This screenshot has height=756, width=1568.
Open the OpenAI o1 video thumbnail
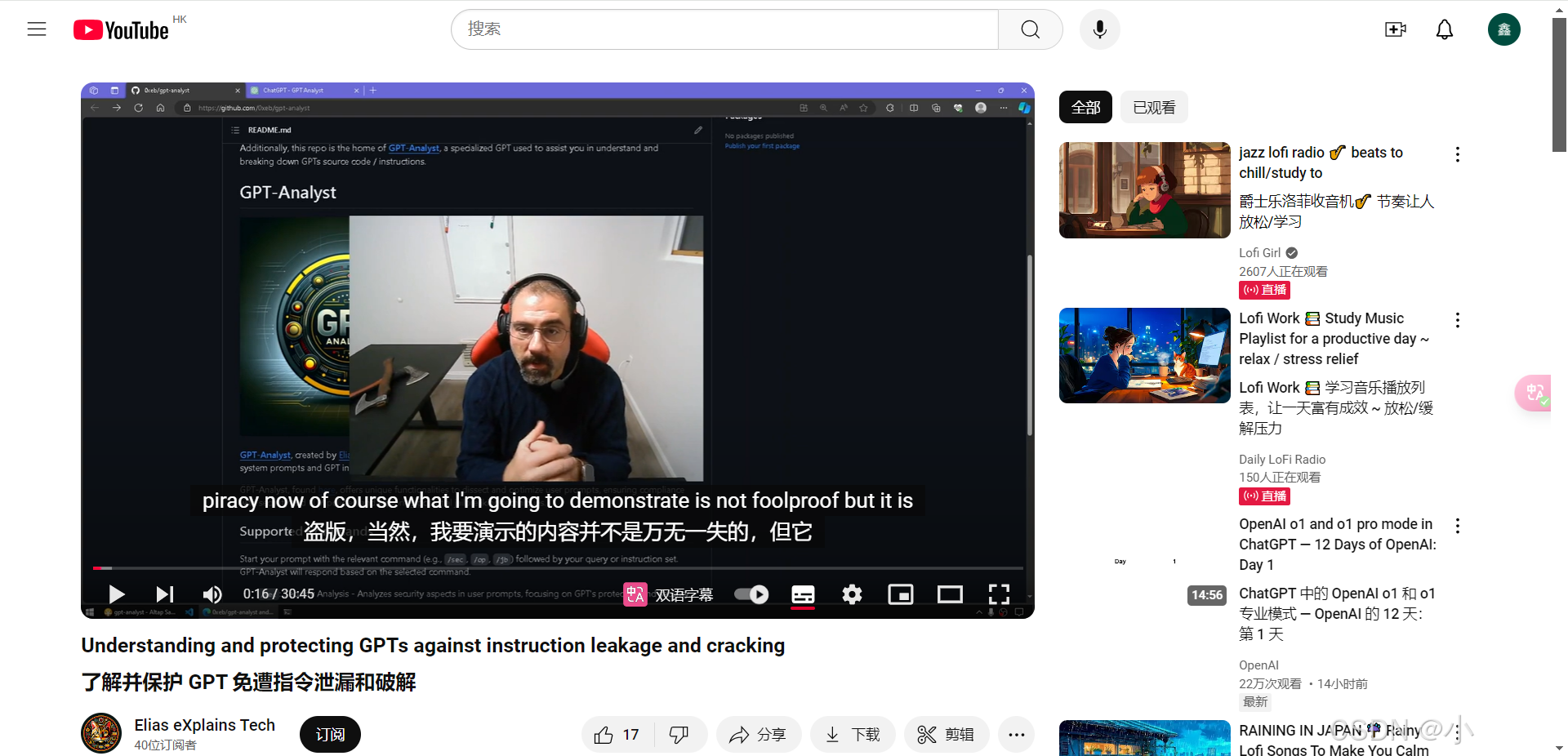(x=1144, y=562)
